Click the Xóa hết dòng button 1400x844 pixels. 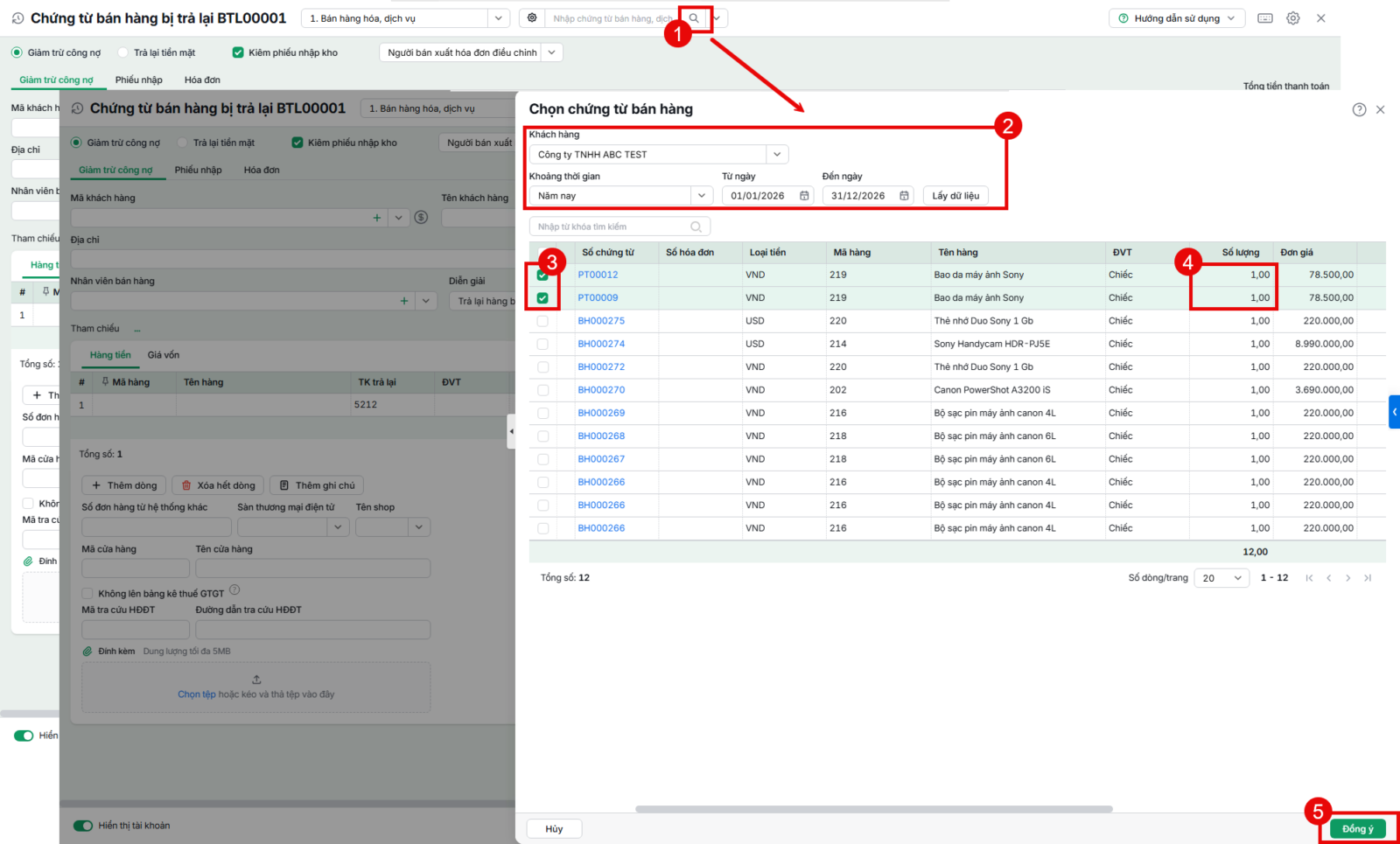point(218,485)
